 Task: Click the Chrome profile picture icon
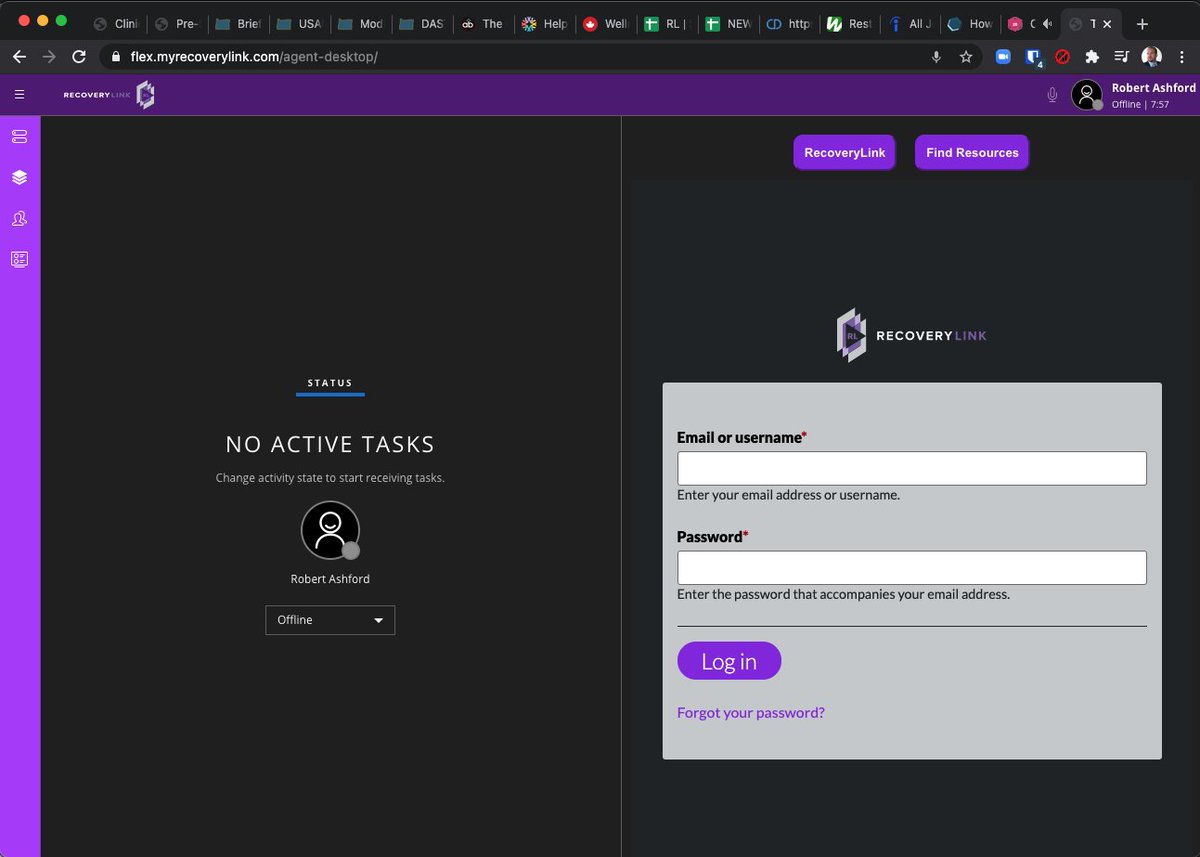(1152, 57)
